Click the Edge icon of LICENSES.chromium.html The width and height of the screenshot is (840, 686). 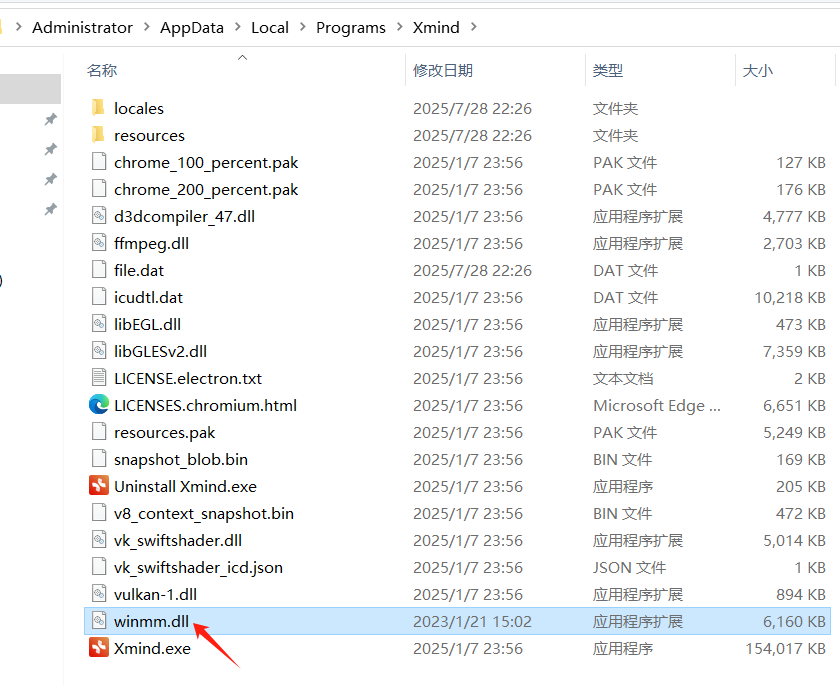click(x=99, y=405)
